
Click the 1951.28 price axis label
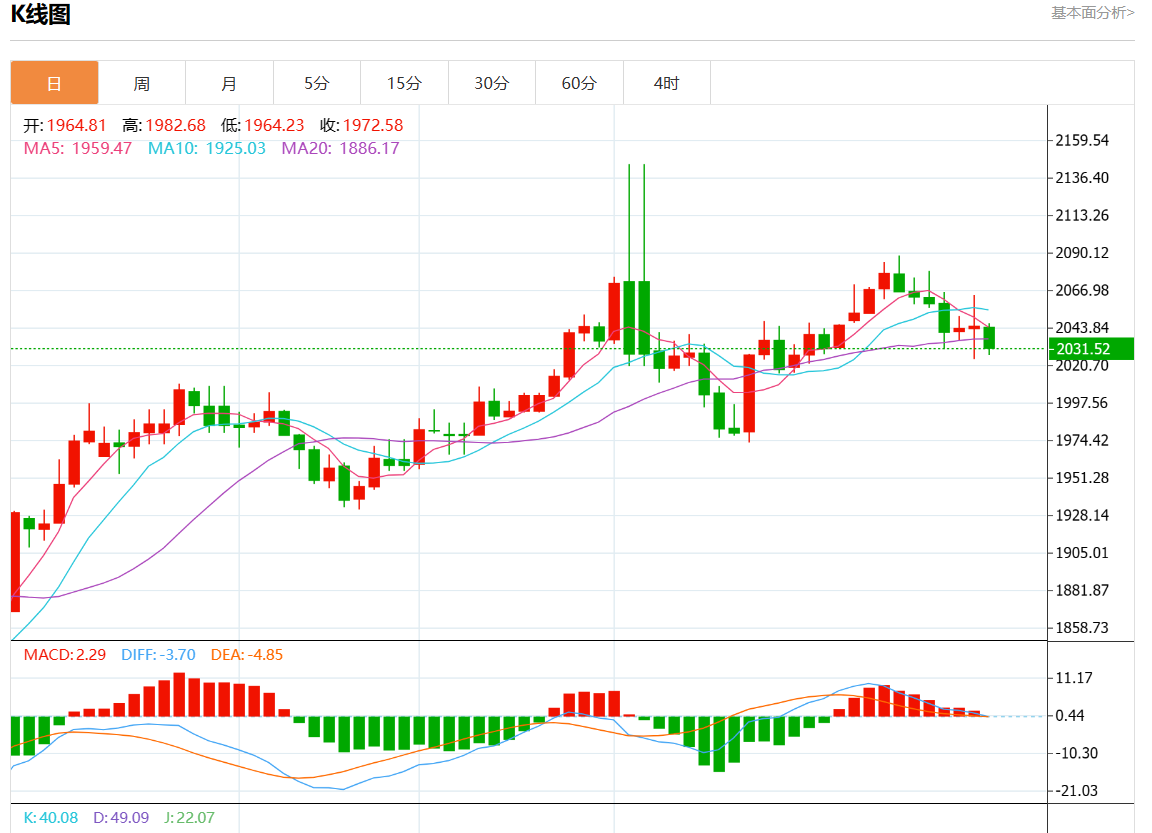[1081, 477]
